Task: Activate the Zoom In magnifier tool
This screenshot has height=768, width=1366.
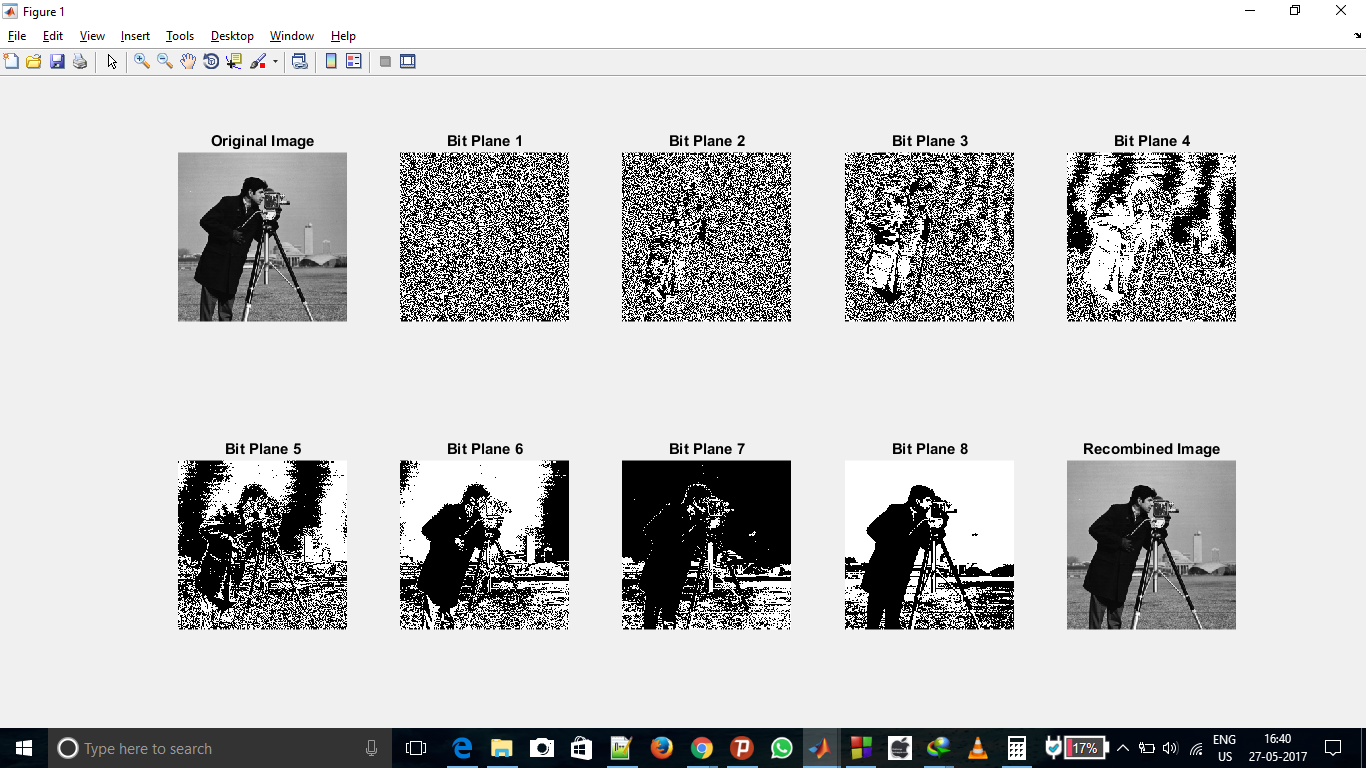Action: 142,62
